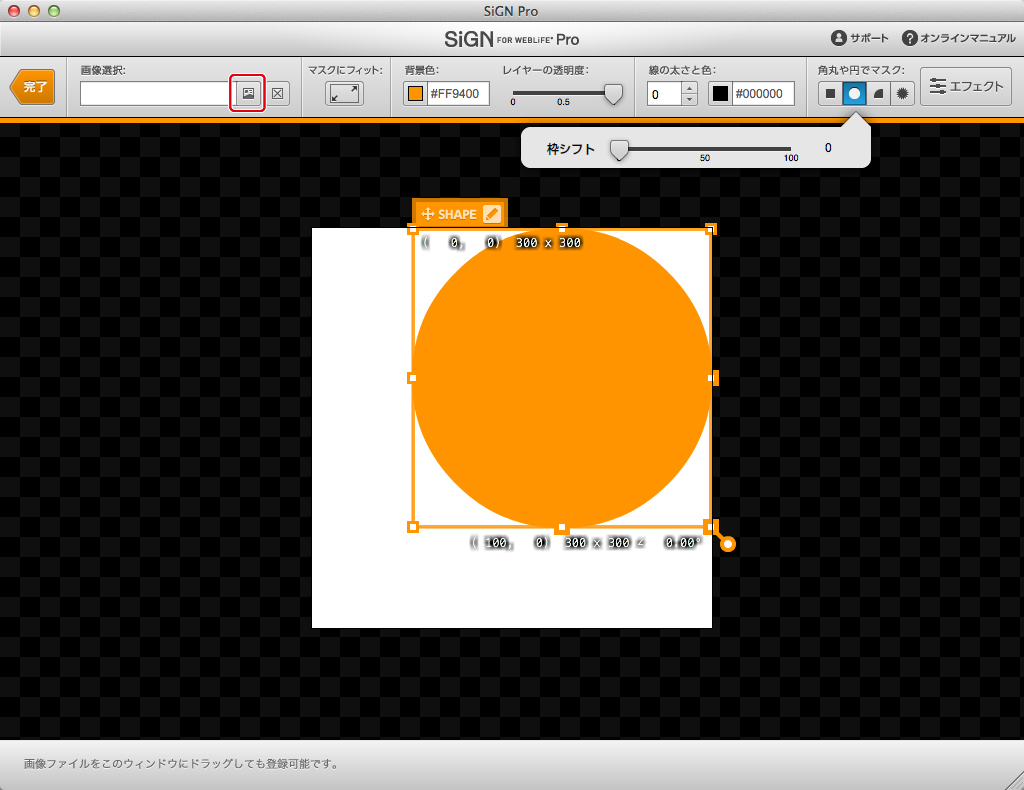Select the rounded corner mask shape
The height and width of the screenshot is (790, 1024).
(x=878, y=93)
